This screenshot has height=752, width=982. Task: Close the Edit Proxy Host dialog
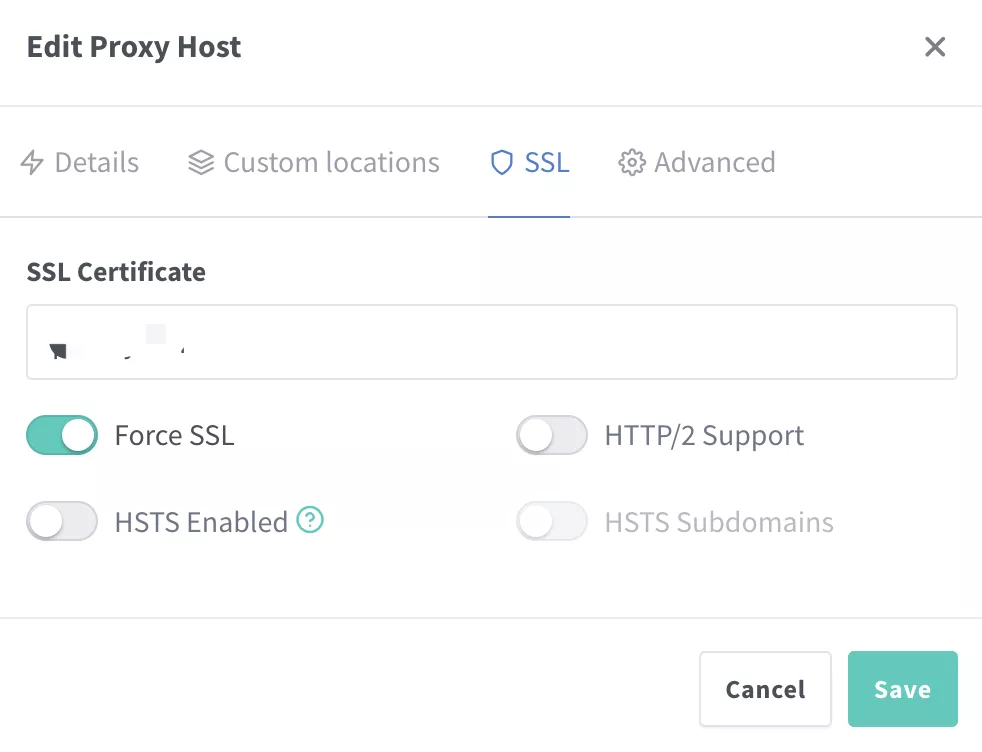tap(934, 47)
